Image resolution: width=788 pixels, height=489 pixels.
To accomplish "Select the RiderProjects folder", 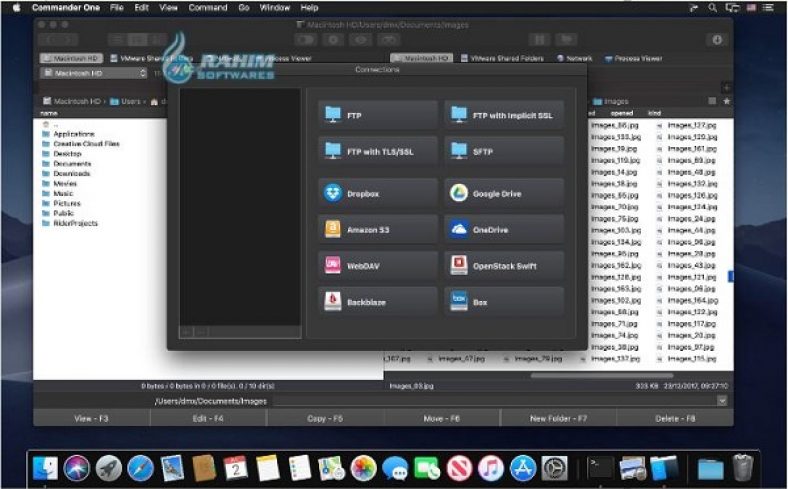I will click(x=75, y=223).
